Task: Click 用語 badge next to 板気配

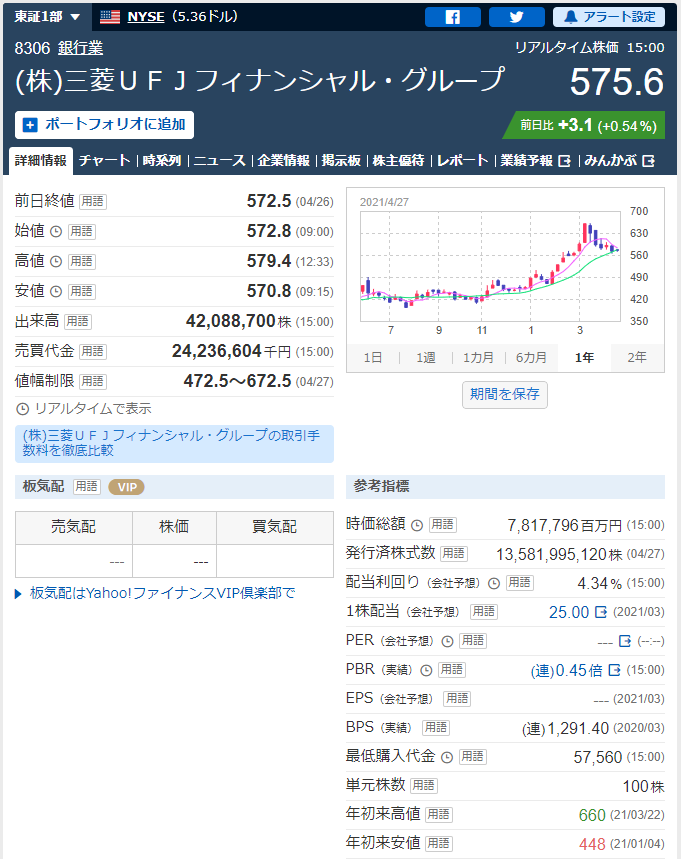Action: click(x=87, y=486)
